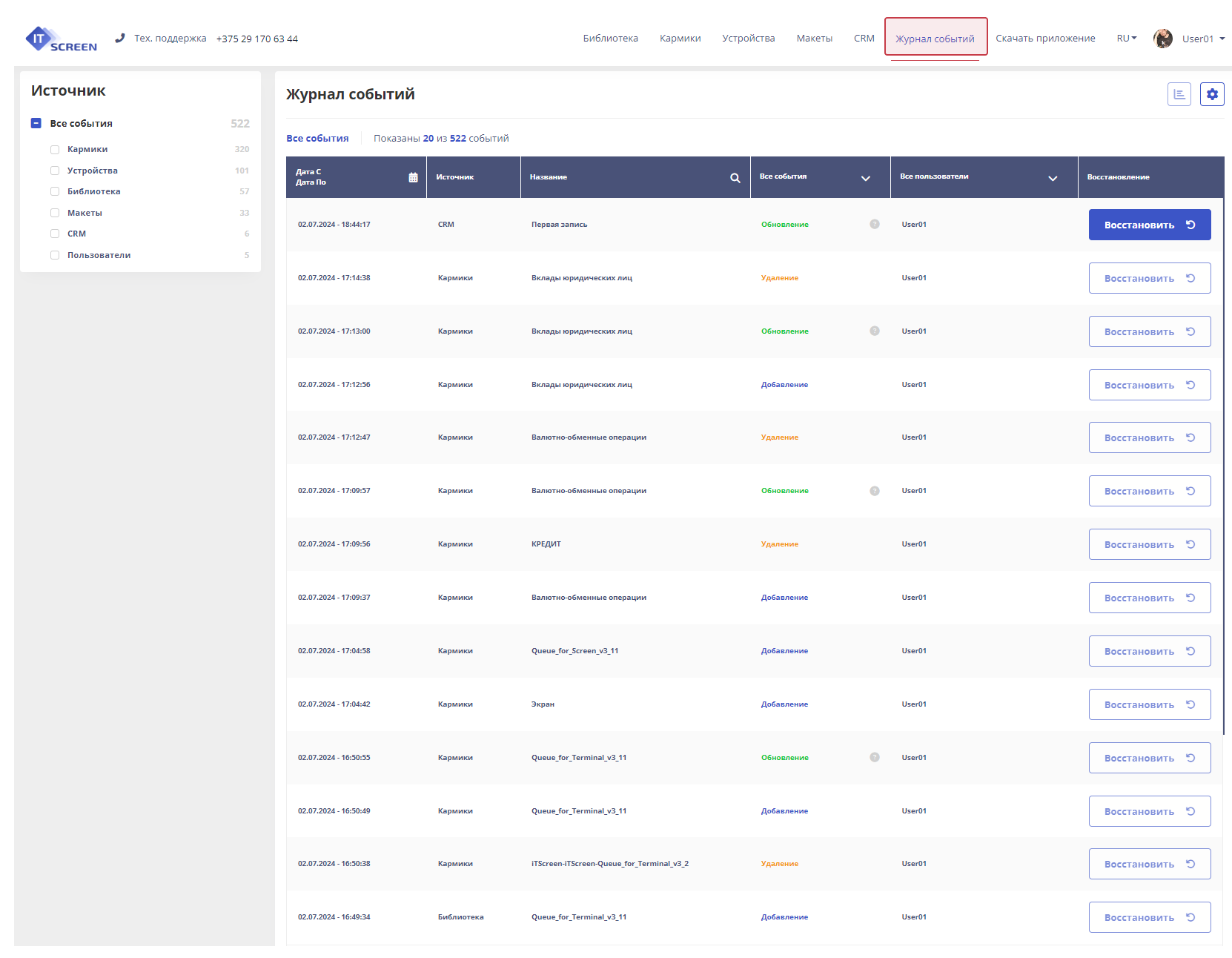Click CRM source in Первая запись row

(x=446, y=225)
